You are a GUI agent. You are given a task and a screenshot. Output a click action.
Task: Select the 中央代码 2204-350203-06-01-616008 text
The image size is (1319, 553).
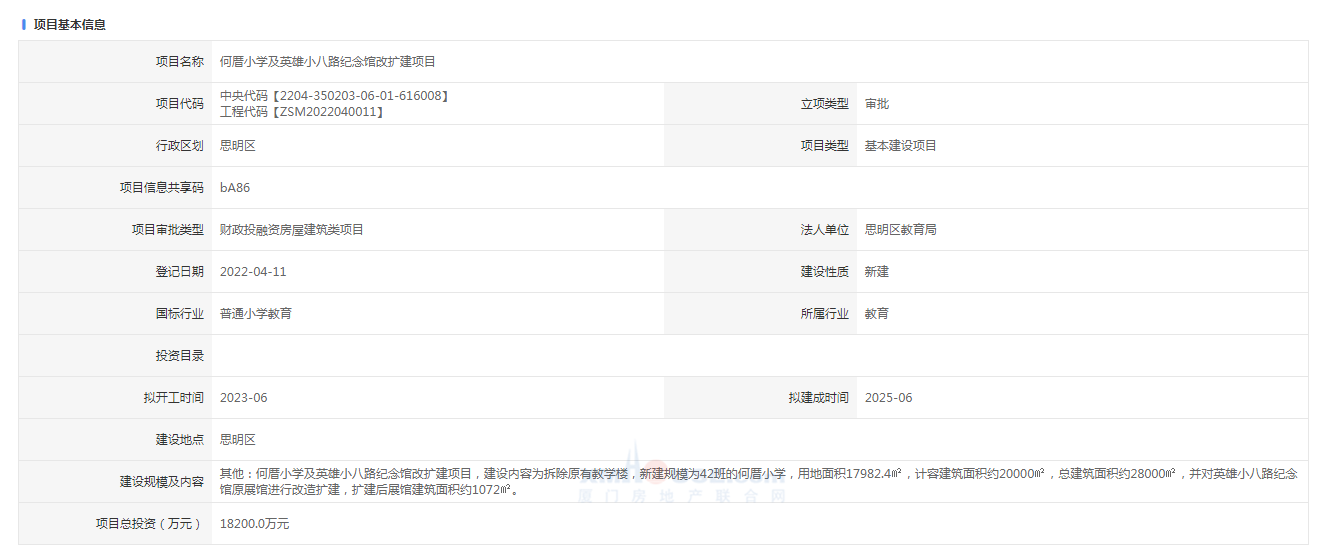point(334,96)
